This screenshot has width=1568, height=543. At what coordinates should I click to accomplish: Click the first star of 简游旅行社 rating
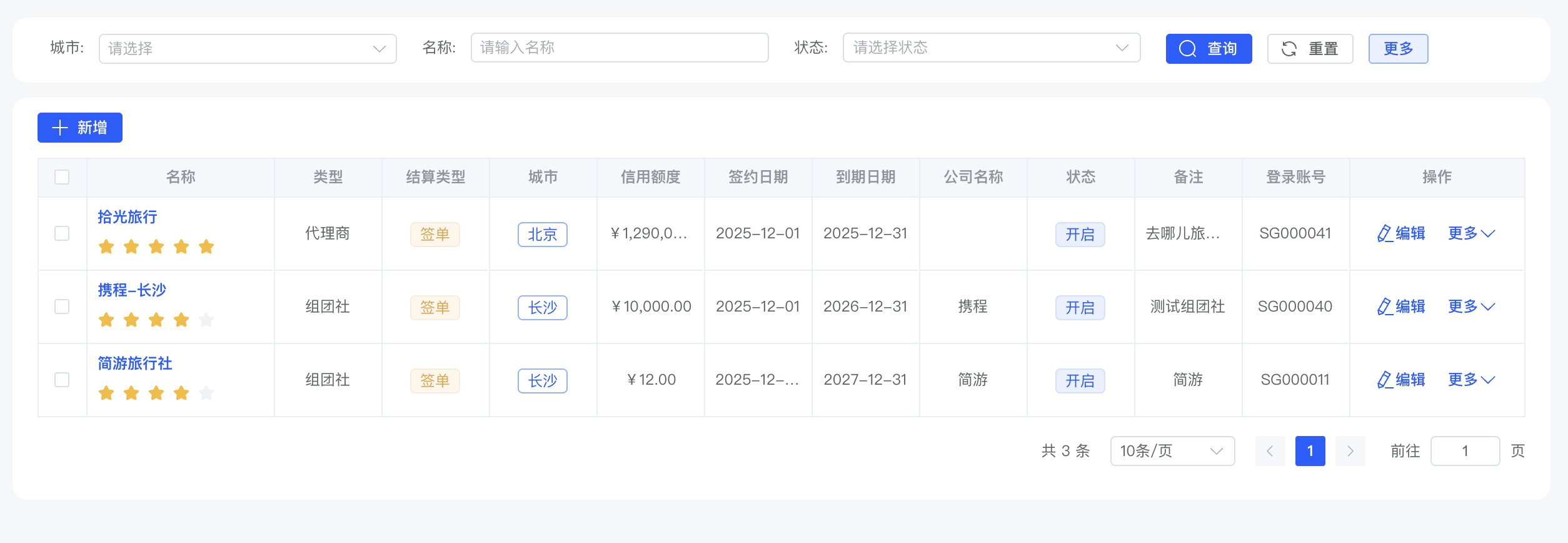[x=106, y=393]
